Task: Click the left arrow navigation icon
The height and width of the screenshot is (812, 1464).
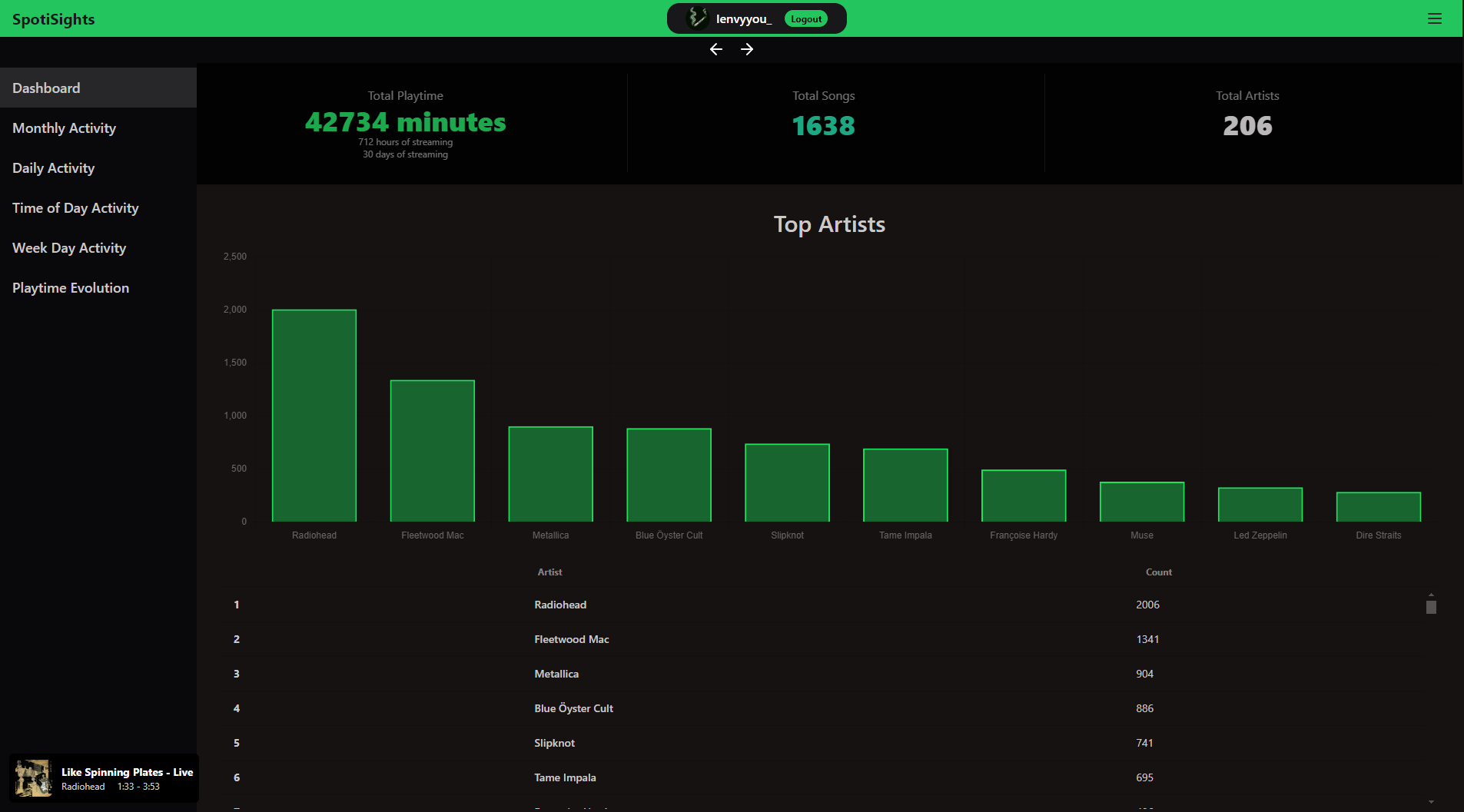Action: (x=716, y=49)
